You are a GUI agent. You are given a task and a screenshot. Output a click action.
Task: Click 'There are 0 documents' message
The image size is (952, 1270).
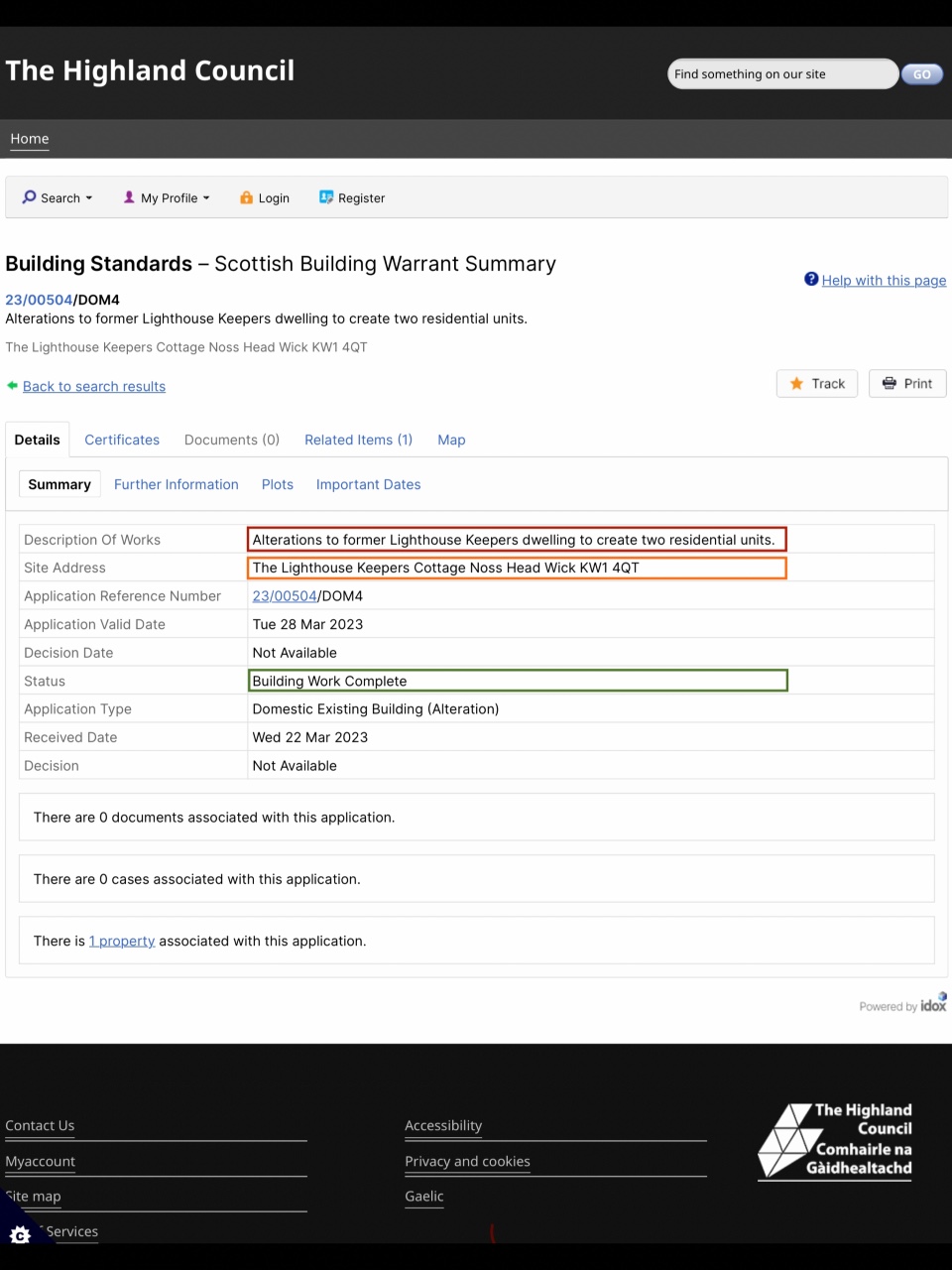214,818
